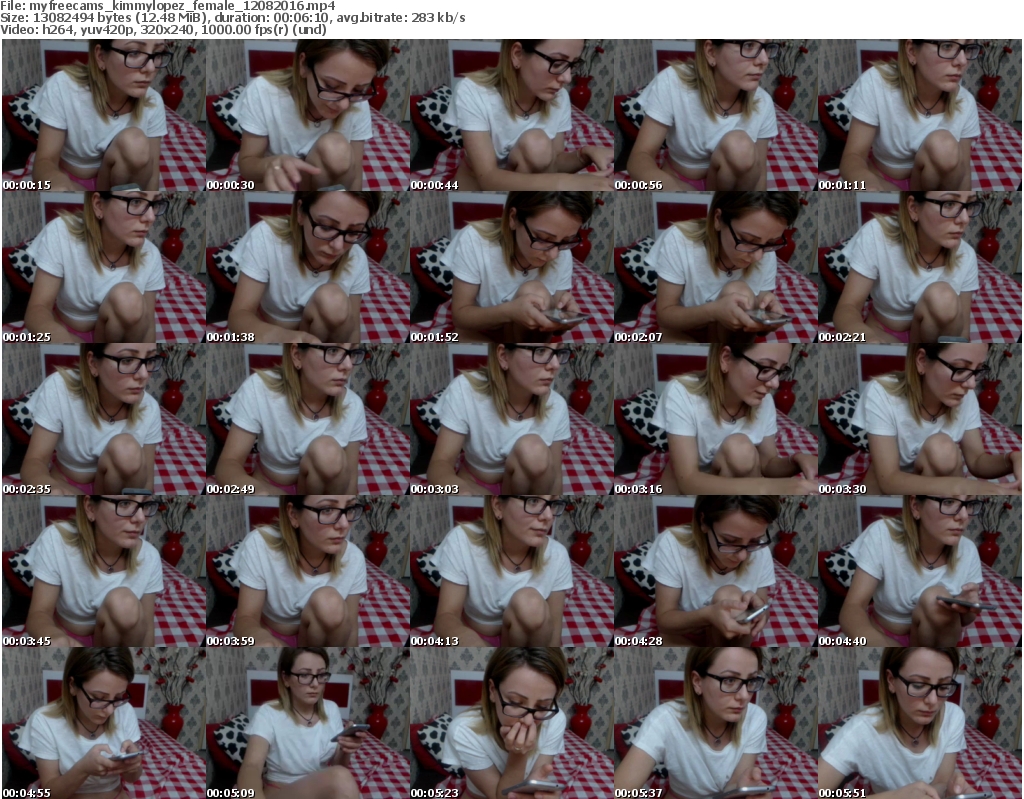Pick the 00:04:40 preview image
Image resolution: width=1024 pixels, height=799 pixels.
tap(920, 572)
